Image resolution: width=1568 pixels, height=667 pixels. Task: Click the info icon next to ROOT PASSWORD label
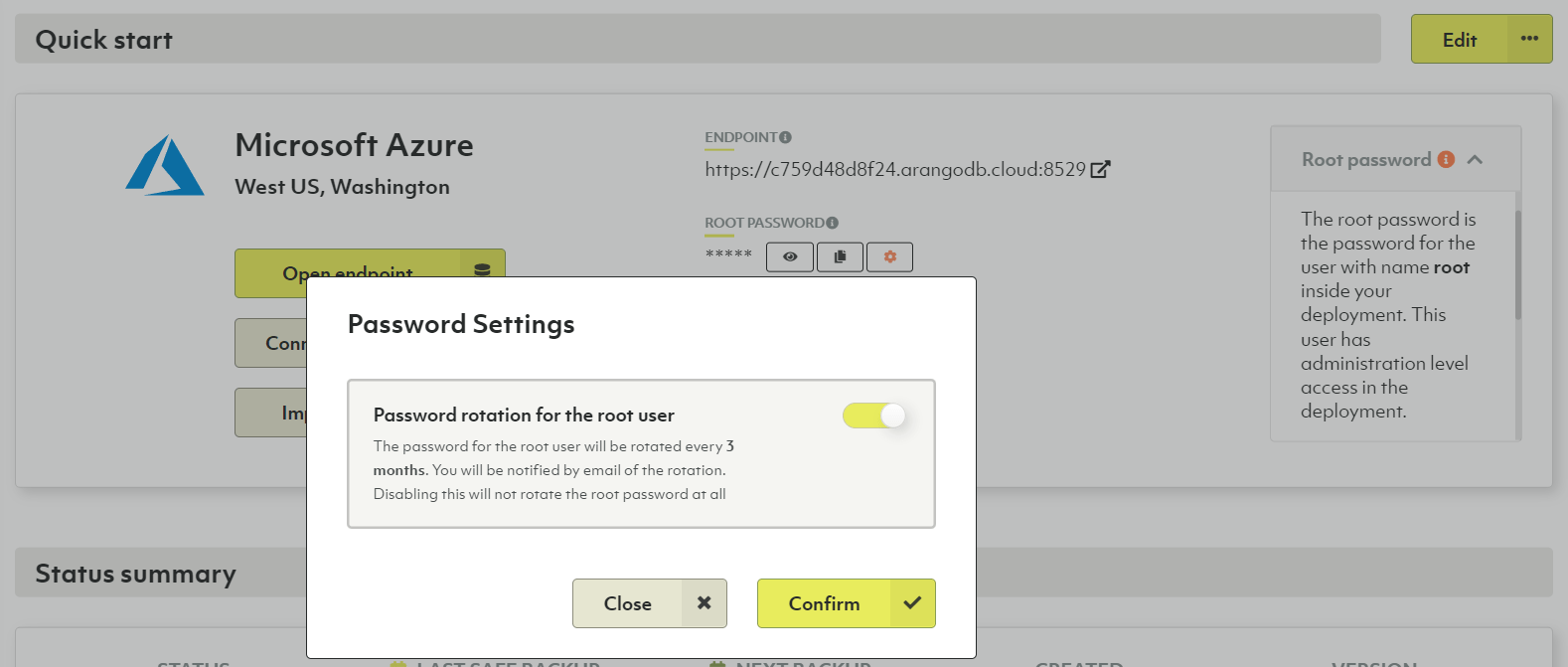coord(833,224)
